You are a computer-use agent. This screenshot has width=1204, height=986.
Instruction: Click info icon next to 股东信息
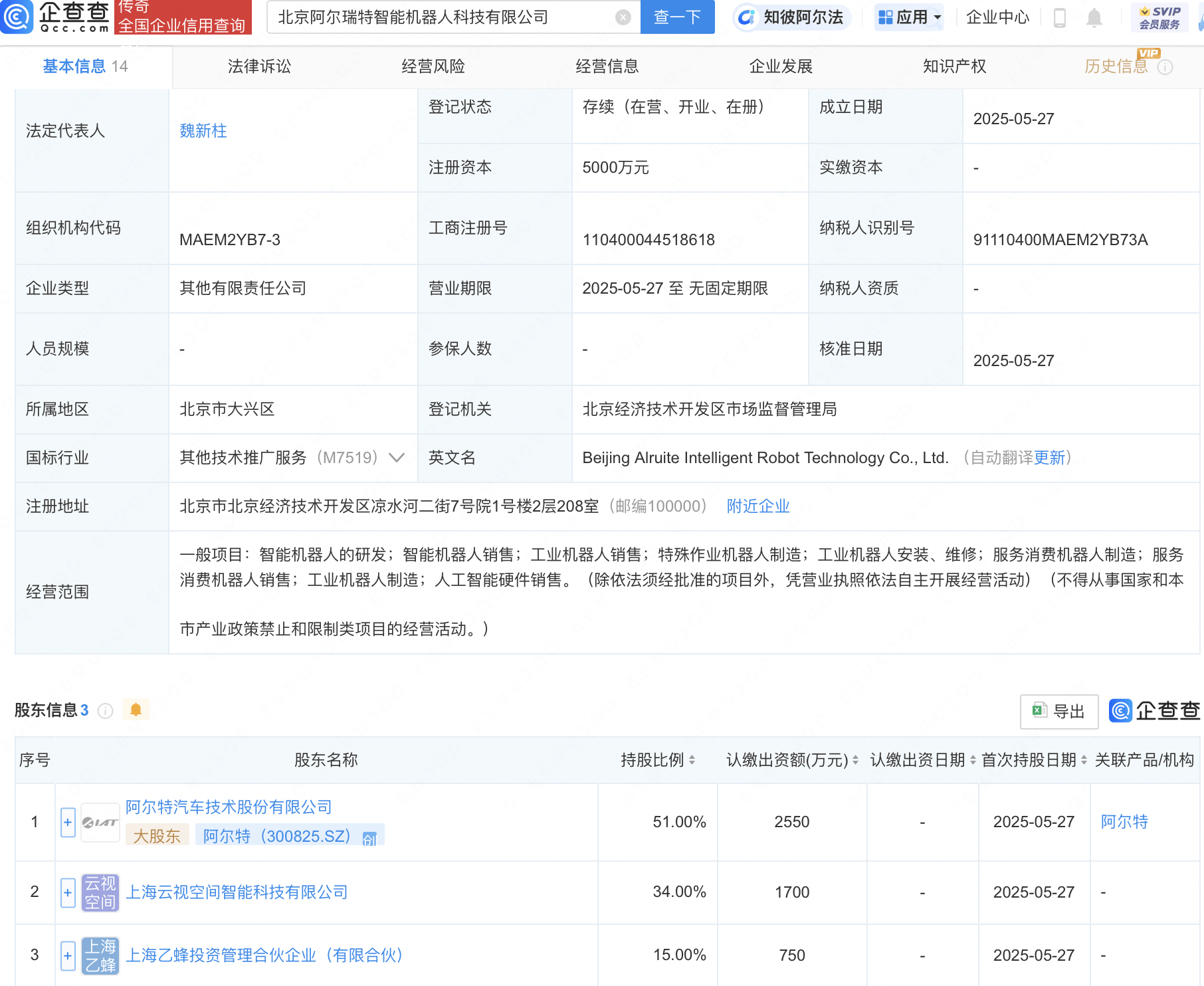point(105,711)
